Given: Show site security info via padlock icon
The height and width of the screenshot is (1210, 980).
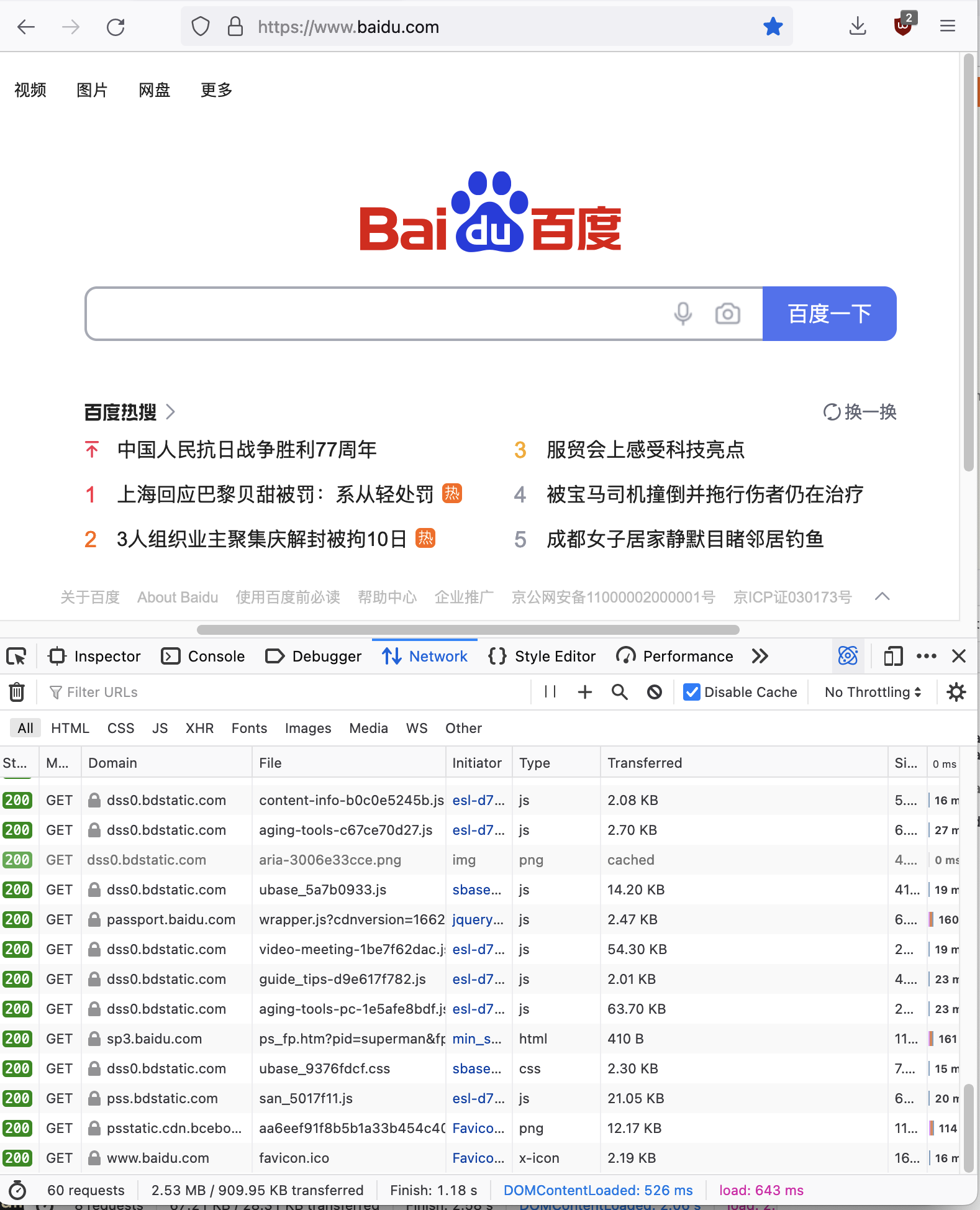Looking at the screenshot, I should click(x=235, y=27).
